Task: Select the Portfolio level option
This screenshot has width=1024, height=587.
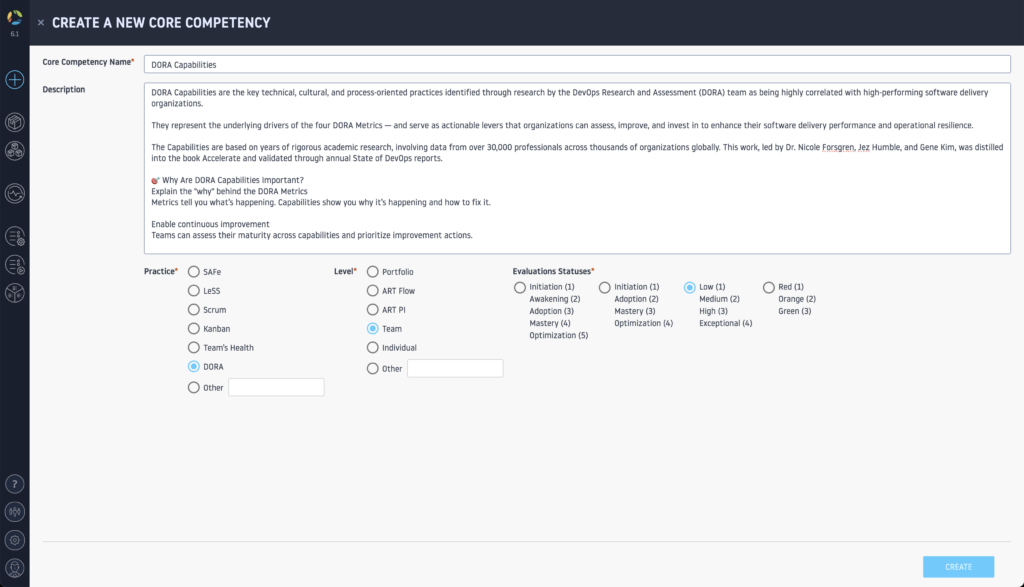Action: click(373, 272)
